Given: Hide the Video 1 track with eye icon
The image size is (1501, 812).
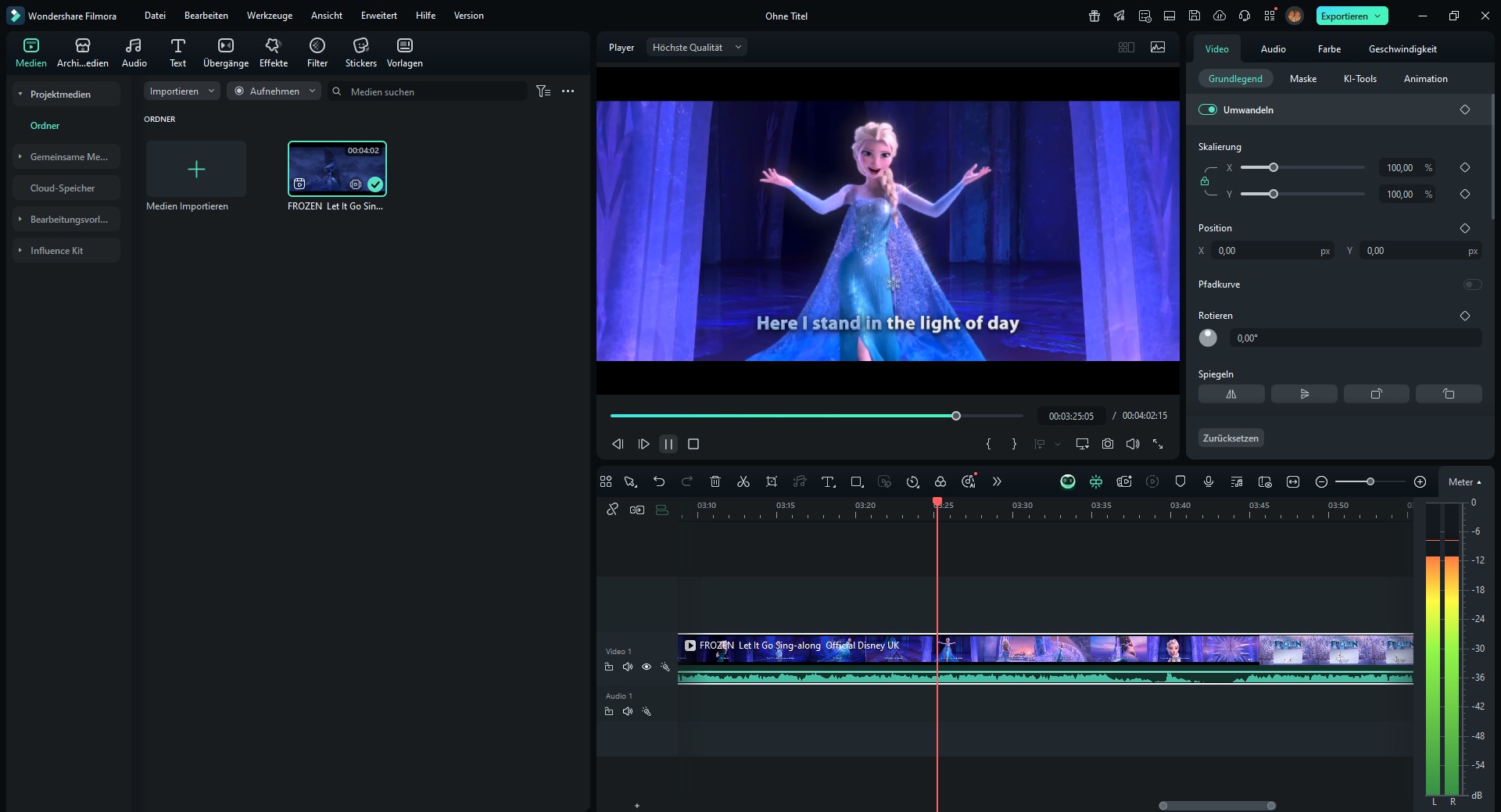Looking at the screenshot, I should 647,667.
